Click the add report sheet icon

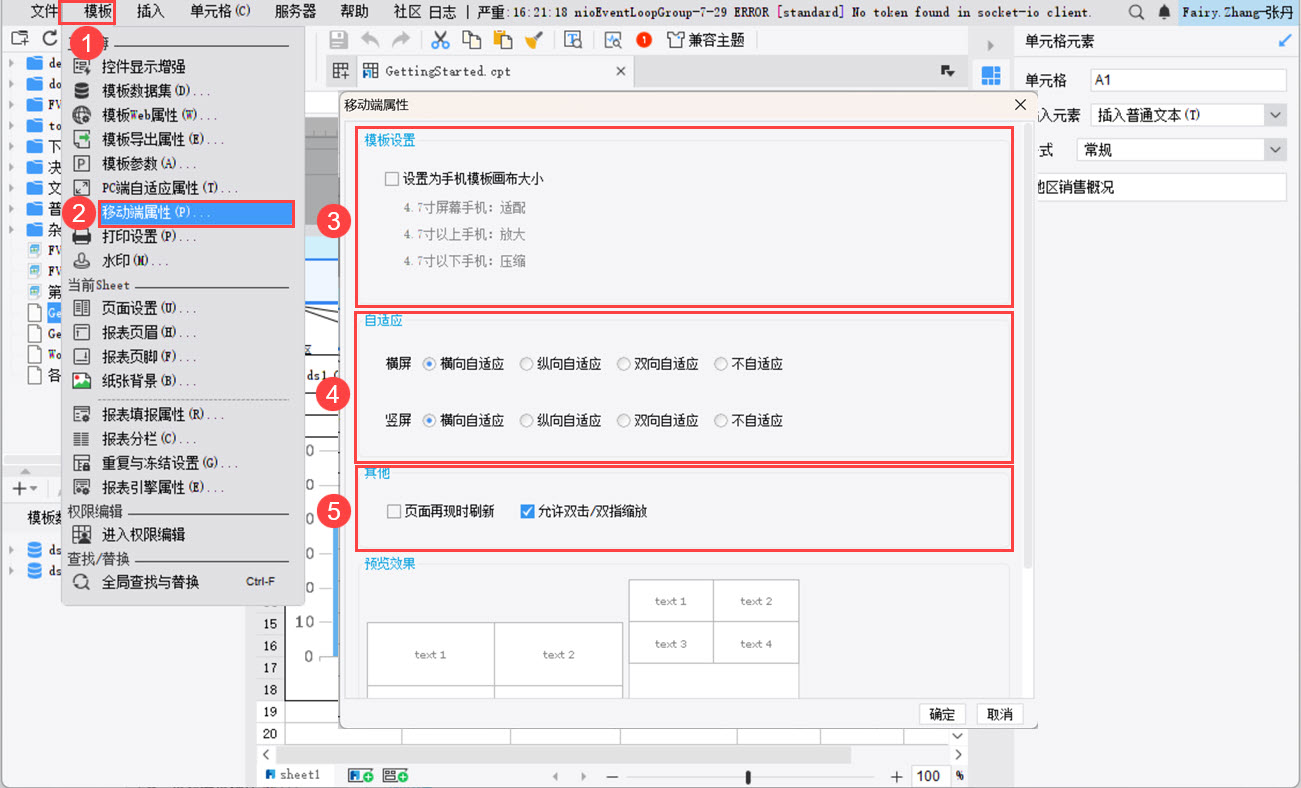tap(360, 775)
